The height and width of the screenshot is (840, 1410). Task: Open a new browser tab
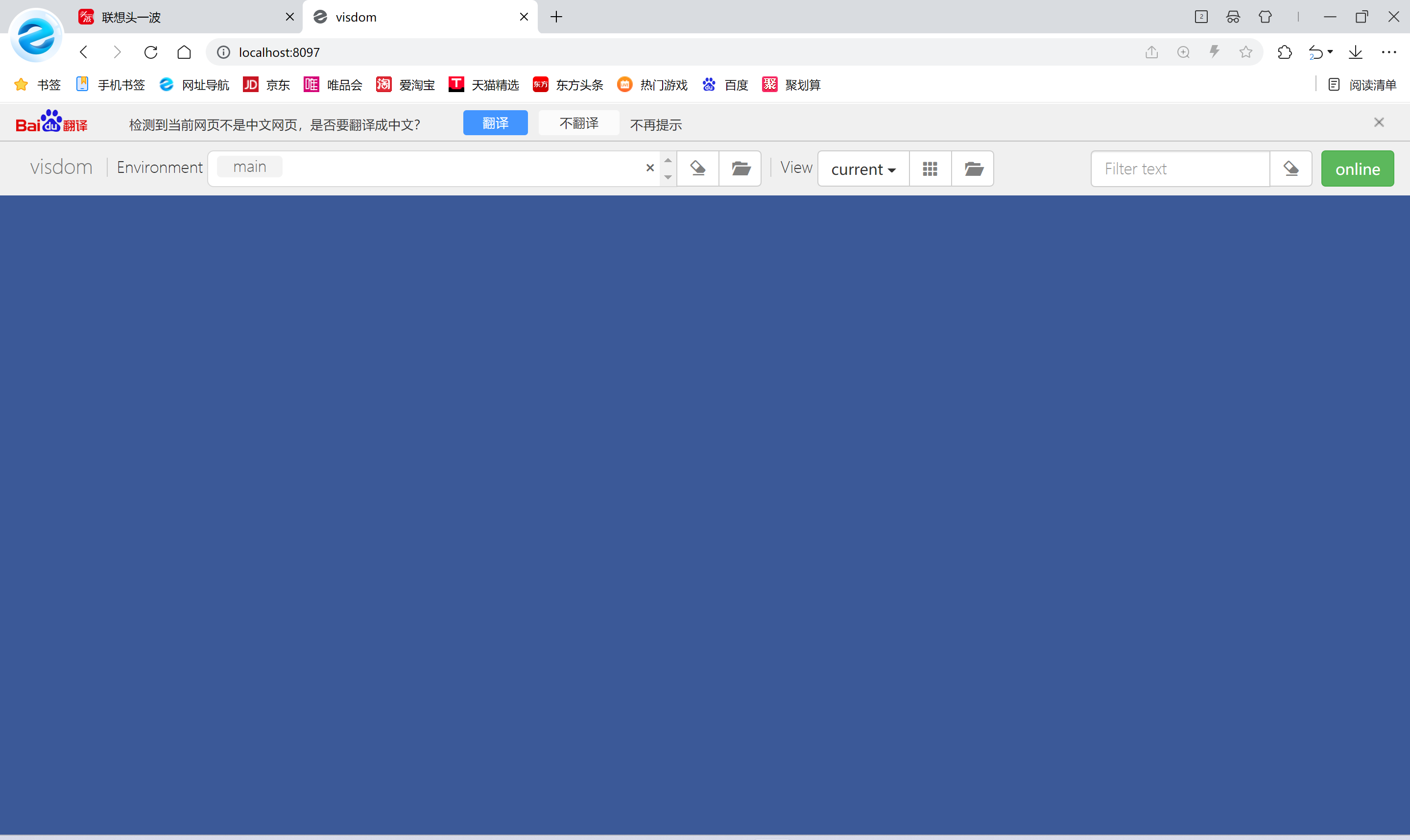[556, 17]
